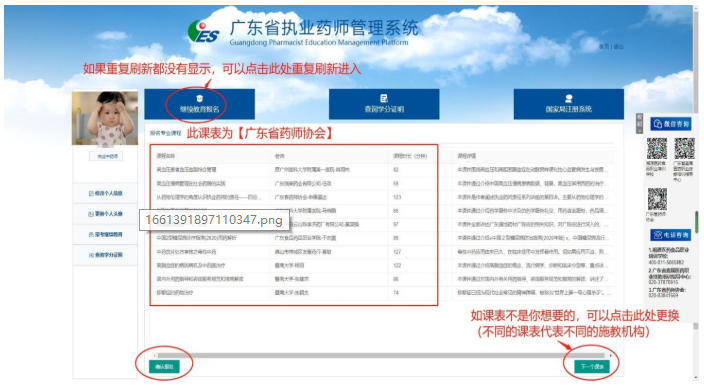Open the 查询学分证明 tile
The width and height of the screenshot is (704, 388).
[384, 104]
